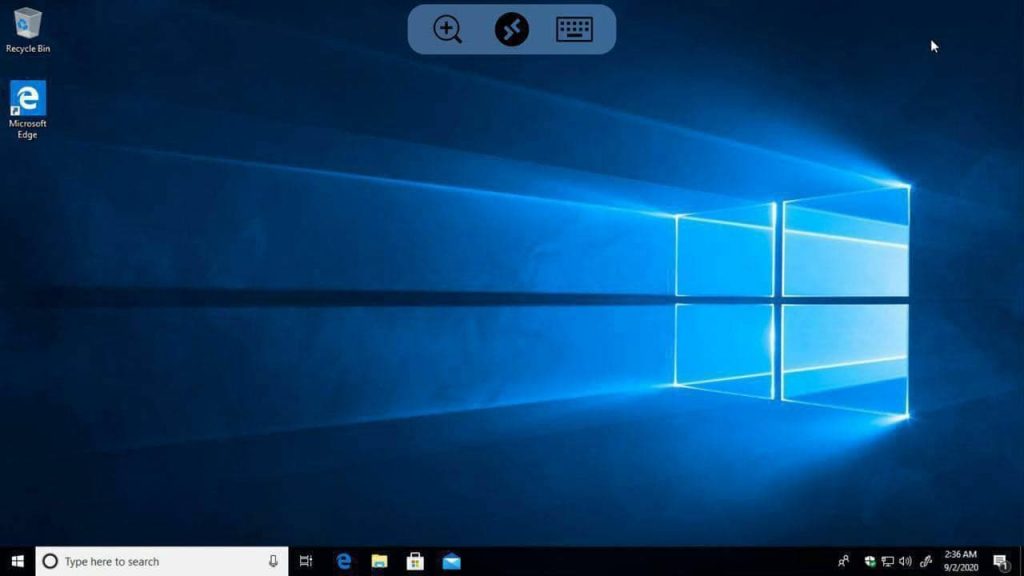1024x576 pixels.
Task: Launch Edge from the taskbar
Action: 344,561
